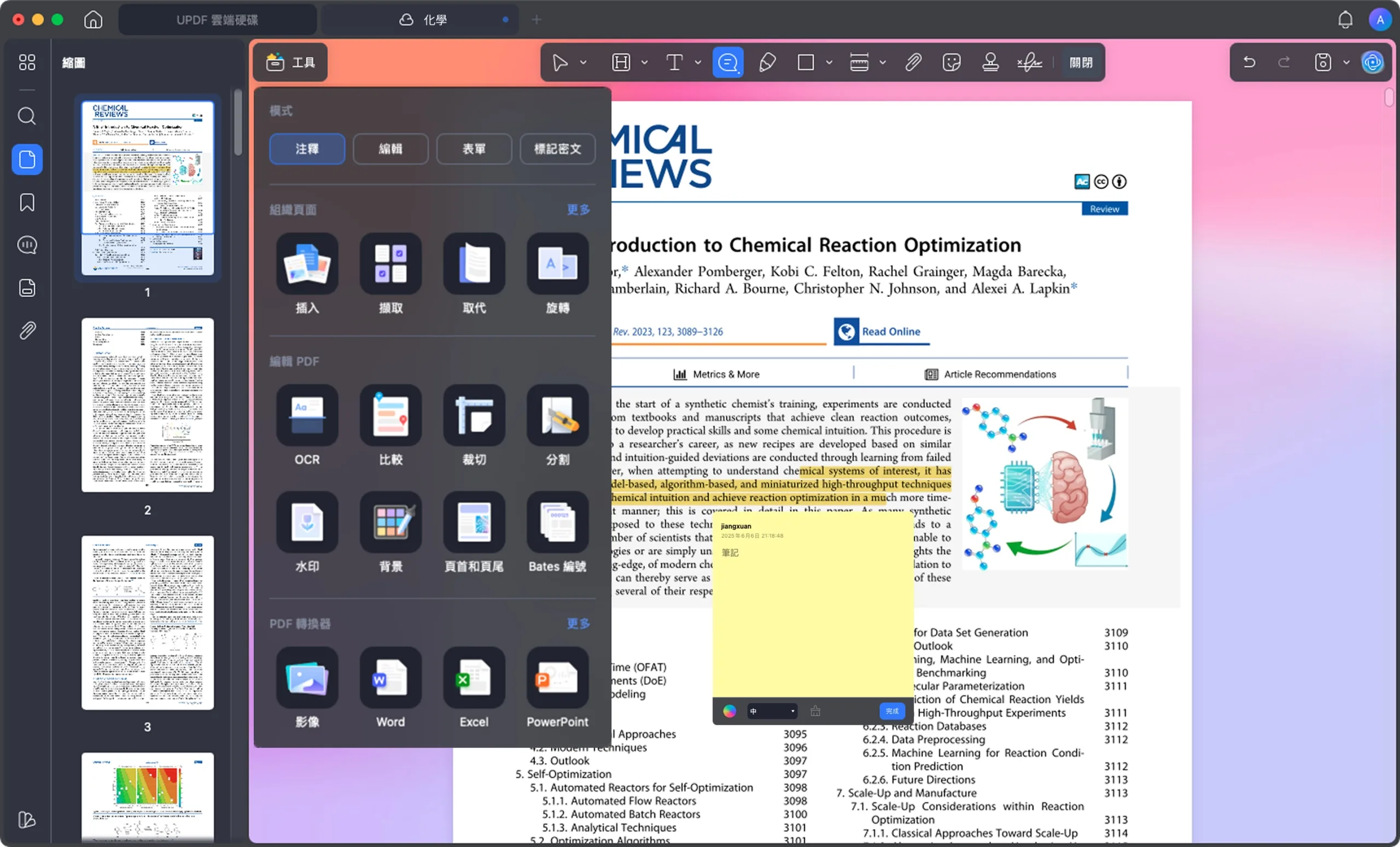Switch to the UPDF 雲端硬碟 tab

(x=217, y=20)
